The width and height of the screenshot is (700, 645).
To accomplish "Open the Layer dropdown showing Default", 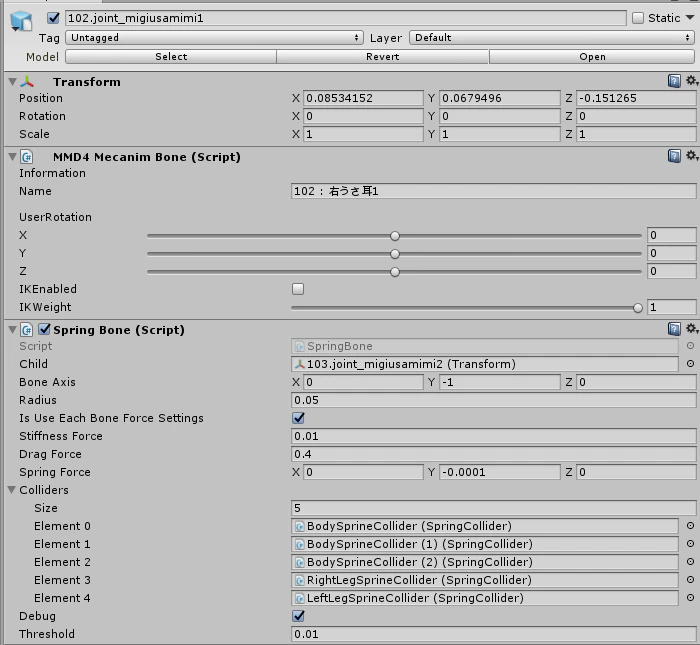I will tap(552, 37).
